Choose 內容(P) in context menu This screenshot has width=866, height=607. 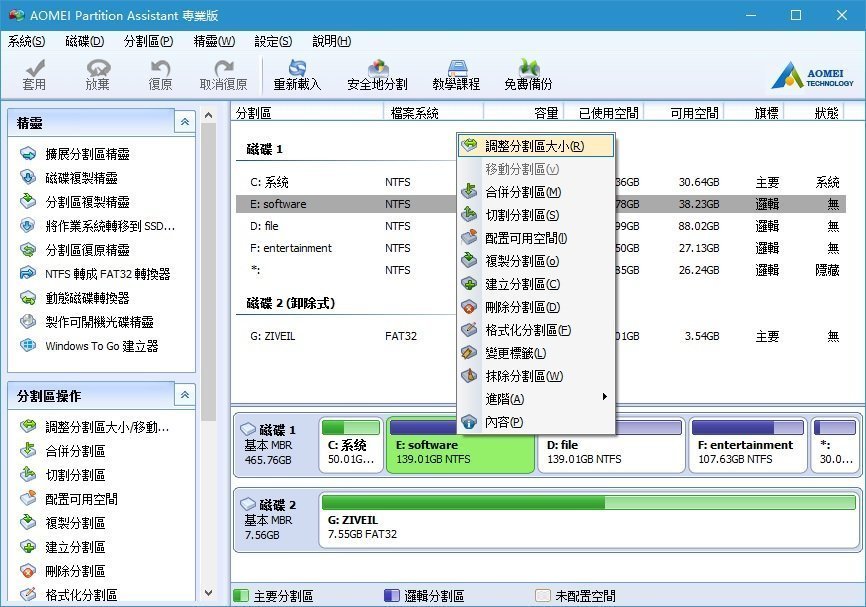point(536,423)
